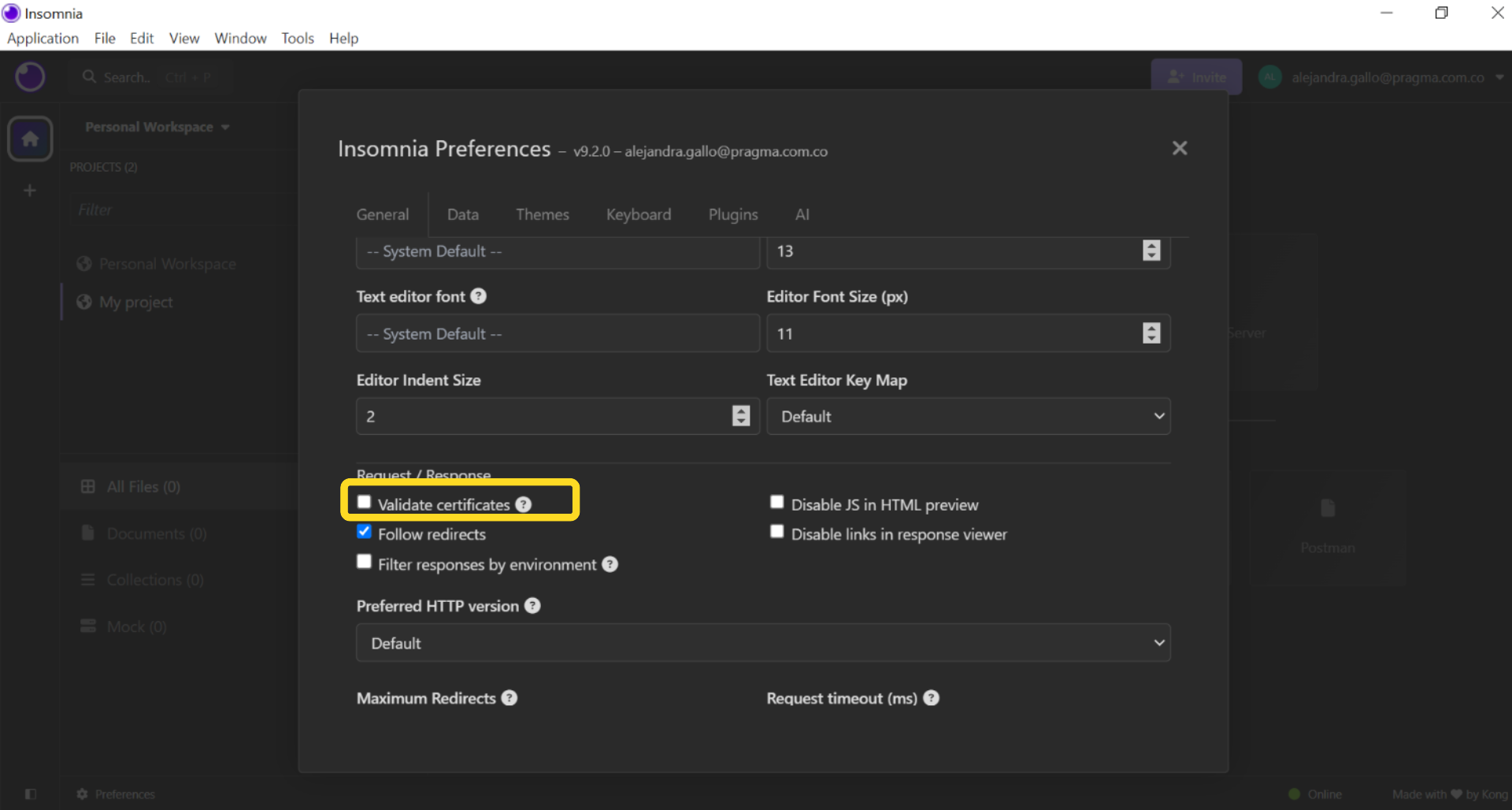Click the Mock server icon

coord(88,626)
